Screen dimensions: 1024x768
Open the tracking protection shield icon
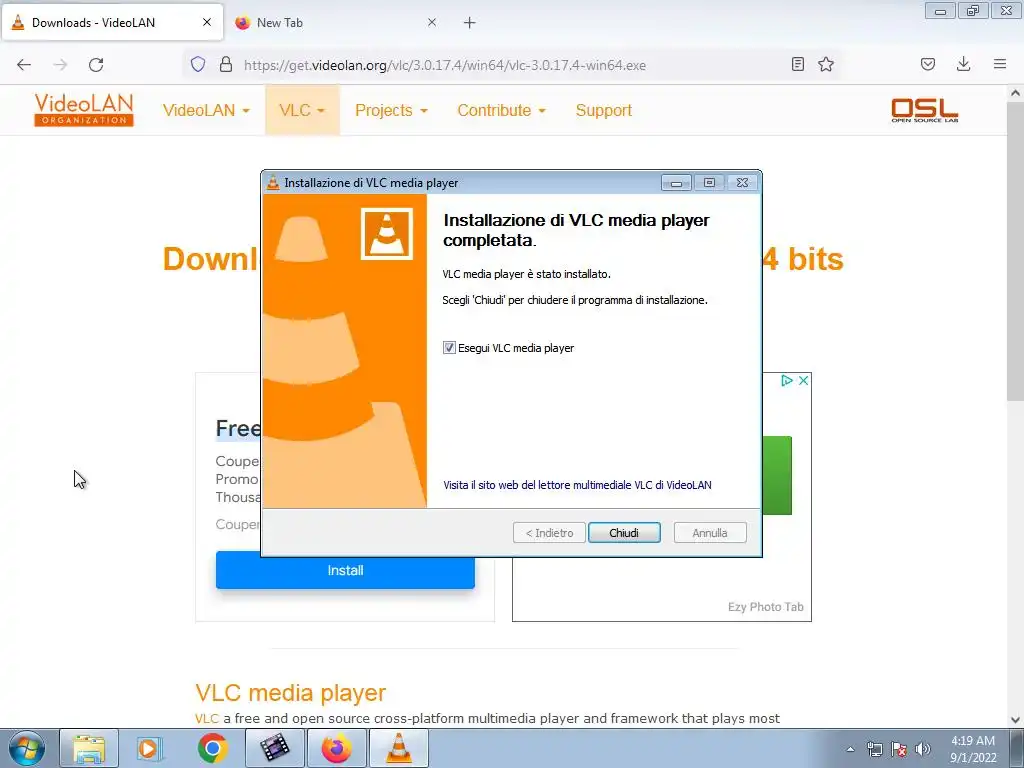[198, 64]
